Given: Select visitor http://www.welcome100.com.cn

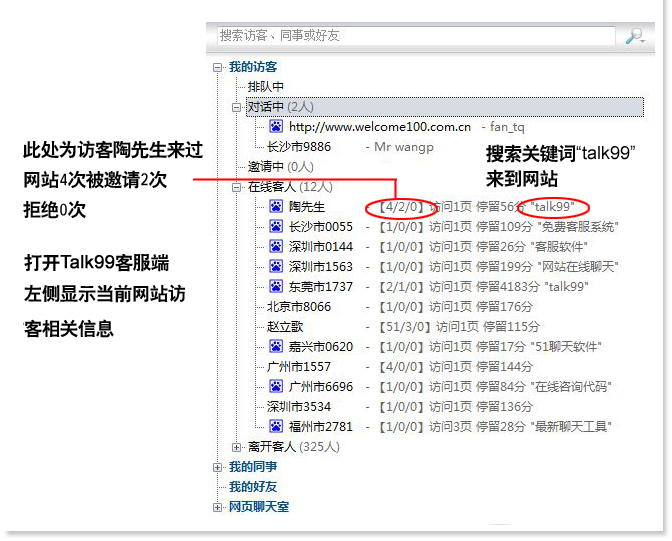Looking at the screenshot, I should [380, 127].
